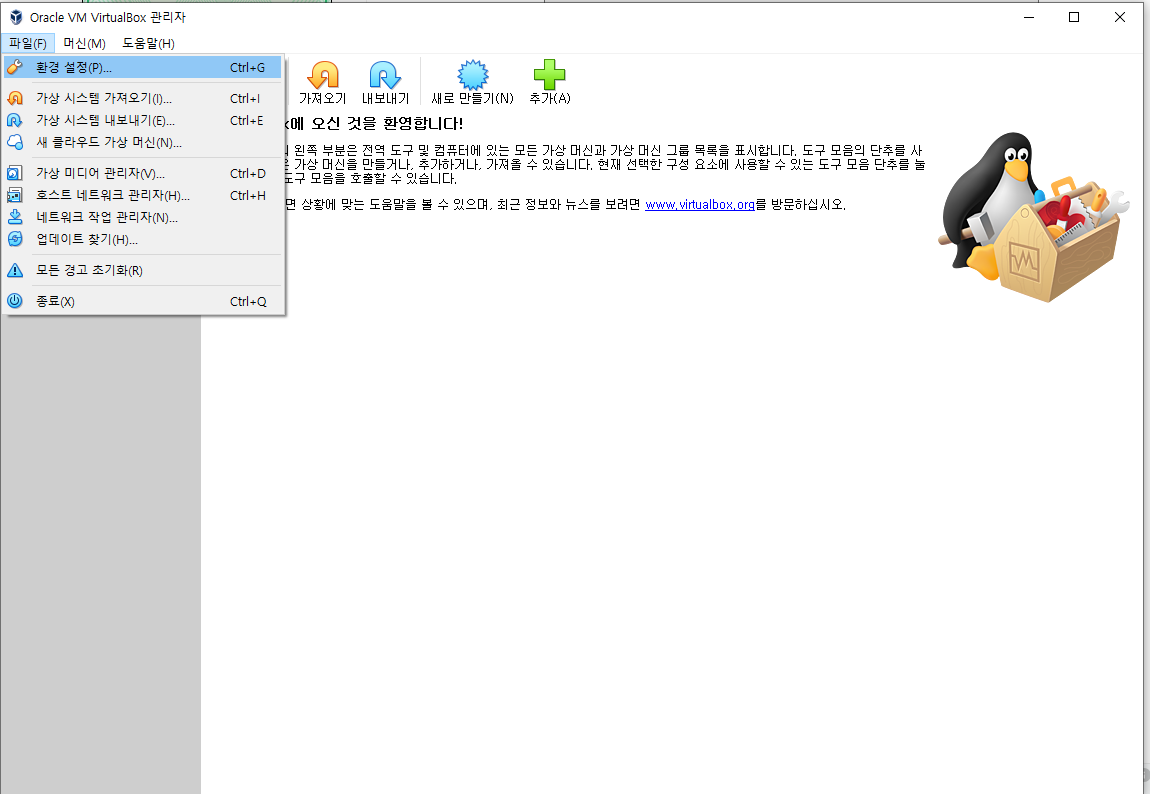This screenshot has width=1150, height=794.
Task: Maximize the VirtualBox 관리자 window
Action: click(x=1074, y=17)
